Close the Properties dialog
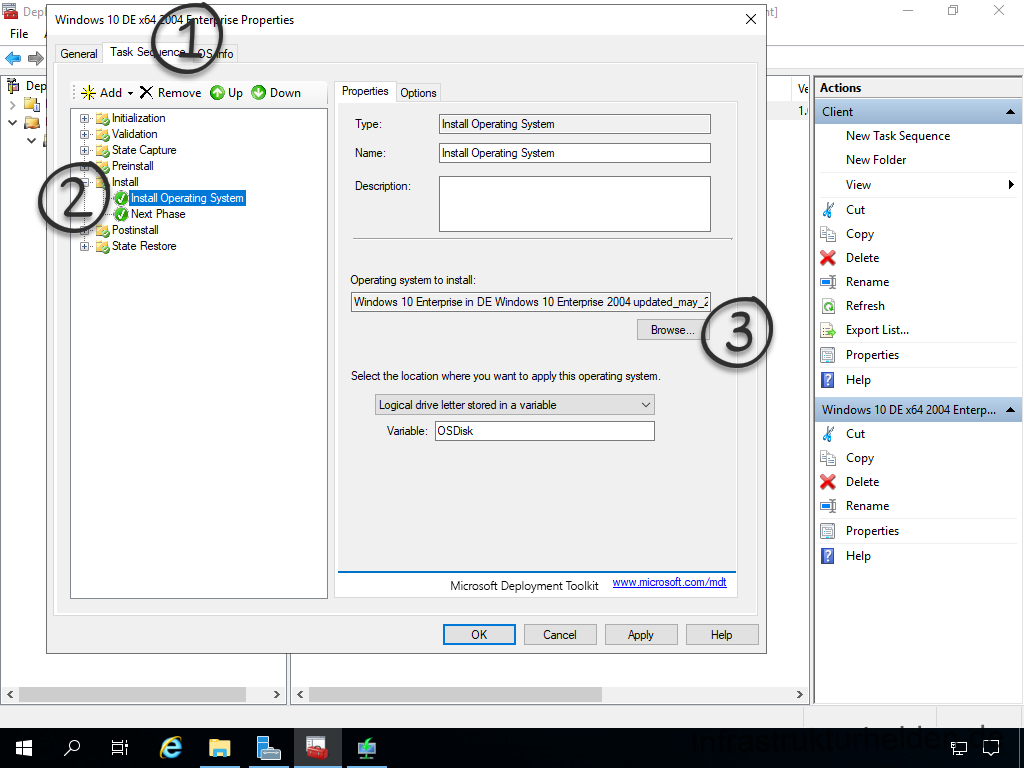Image resolution: width=1024 pixels, height=768 pixels. coord(751,20)
